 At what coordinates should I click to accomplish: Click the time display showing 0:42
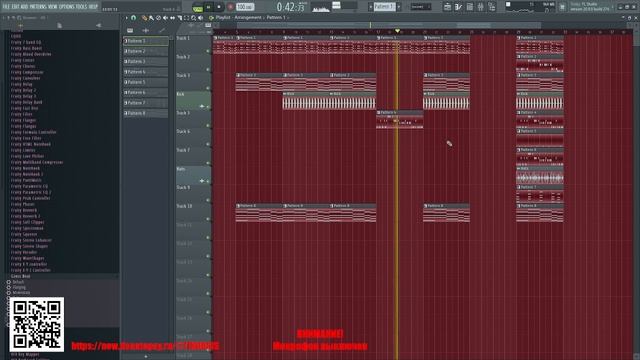click(x=291, y=7)
